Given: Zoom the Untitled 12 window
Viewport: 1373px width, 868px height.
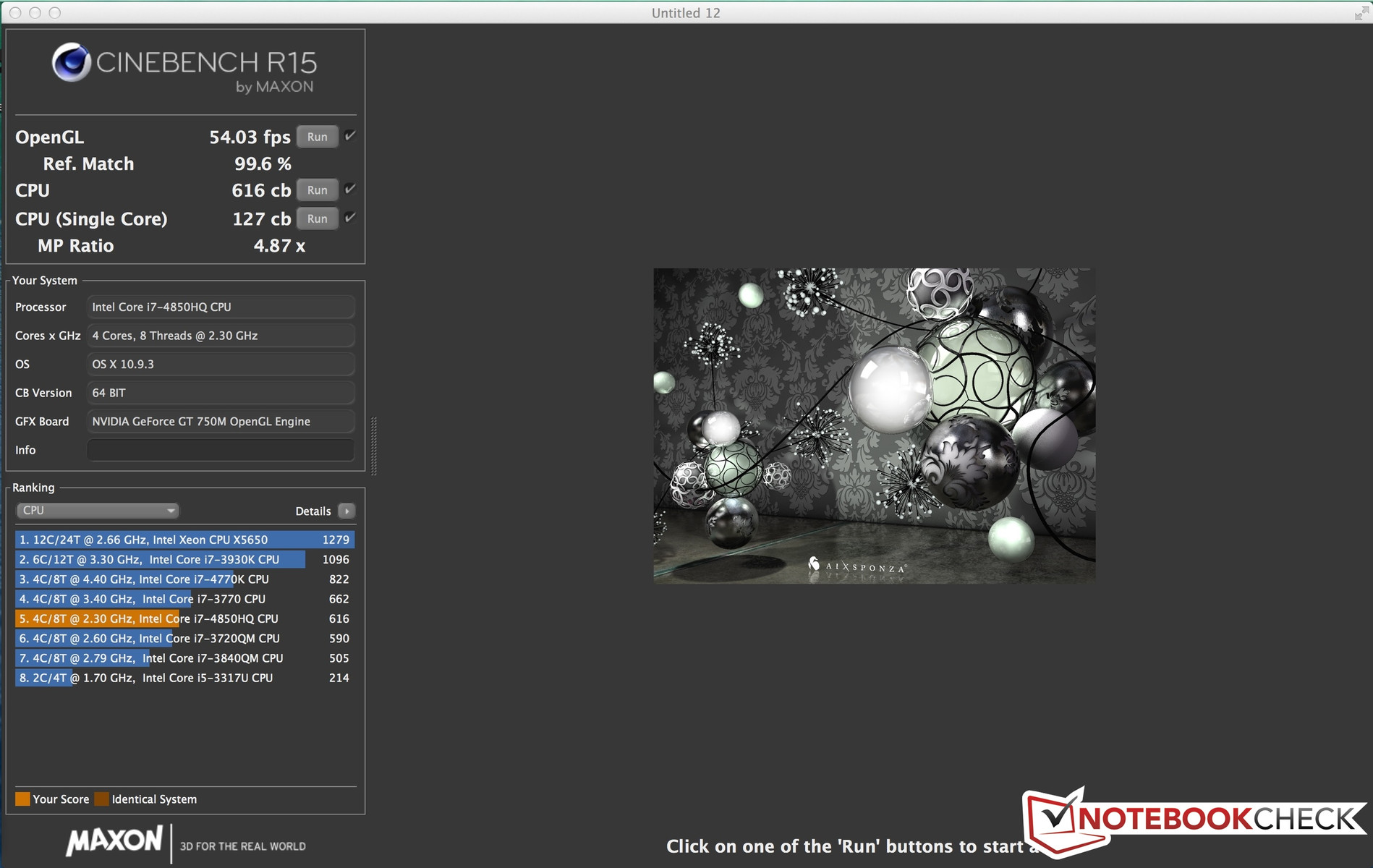Looking at the screenshot, I should tap(55, 13).
